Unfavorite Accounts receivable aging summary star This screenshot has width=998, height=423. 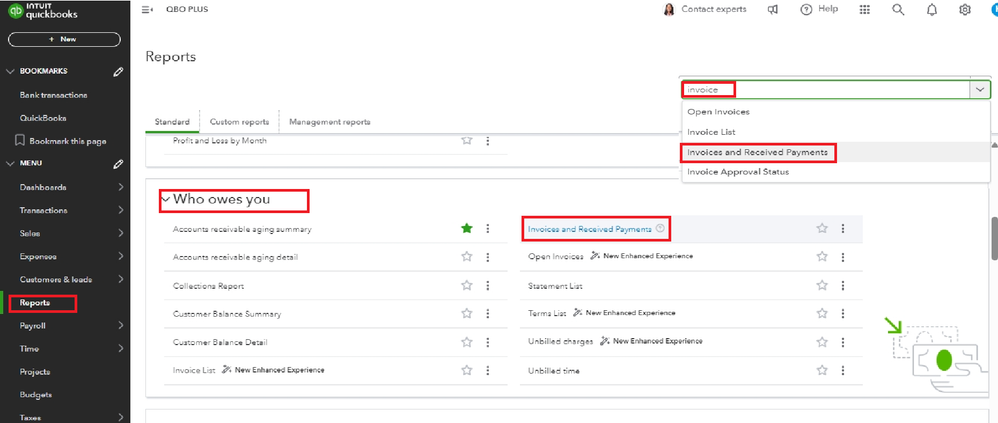click(x=466, y=229)
